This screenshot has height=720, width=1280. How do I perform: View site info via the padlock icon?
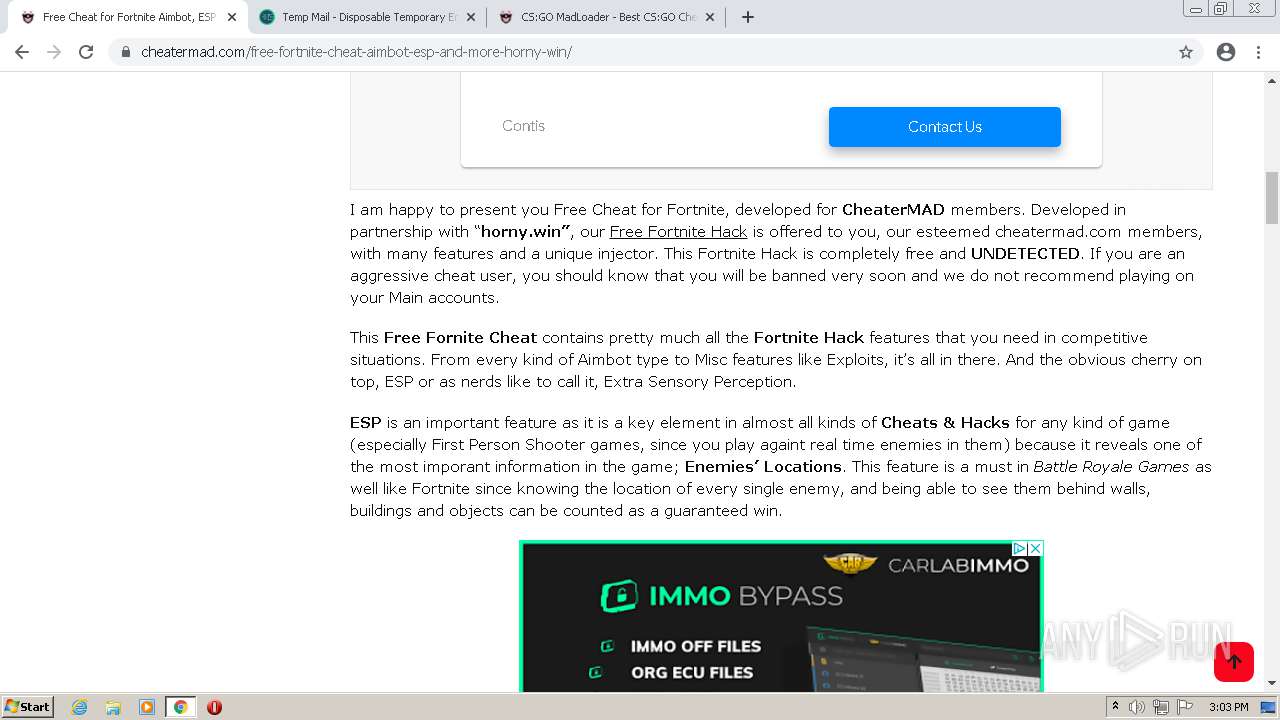coord(126,52)
